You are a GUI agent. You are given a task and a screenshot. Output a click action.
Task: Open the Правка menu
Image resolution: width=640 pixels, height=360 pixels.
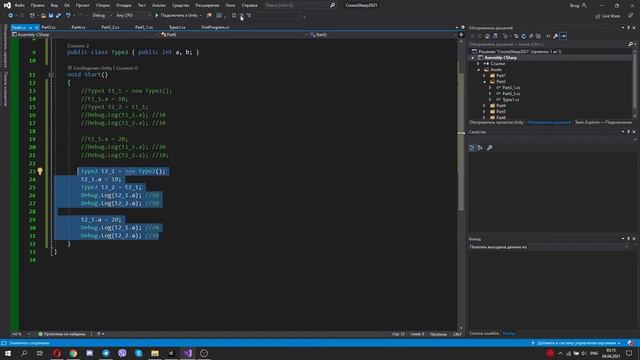click(37, 5)
